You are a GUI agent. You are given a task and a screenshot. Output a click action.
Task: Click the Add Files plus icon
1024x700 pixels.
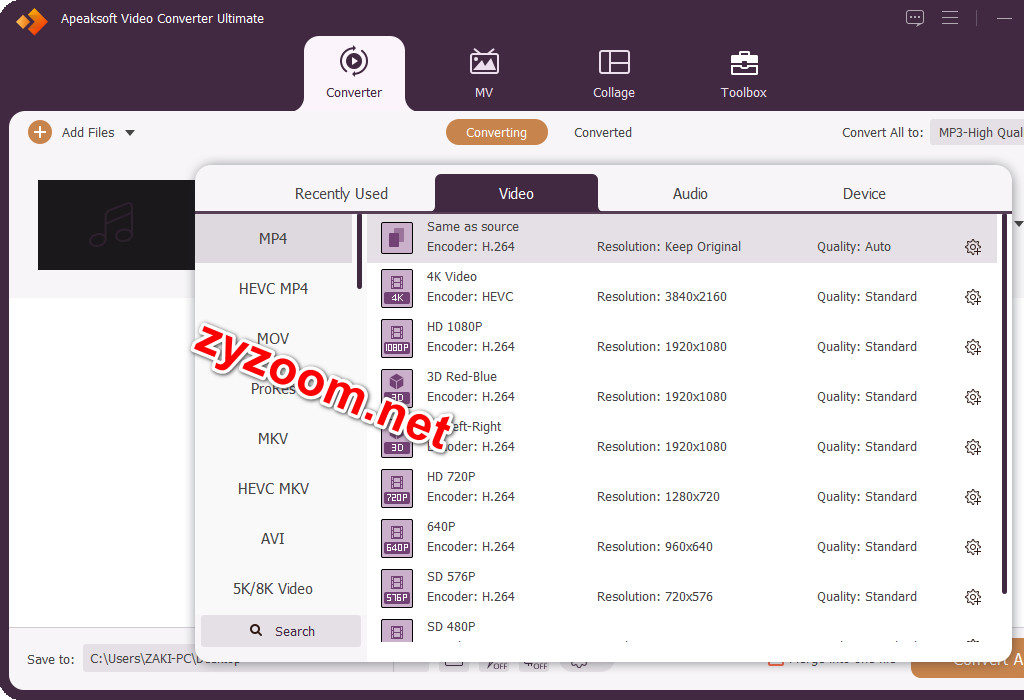click(x=40, y=133)
